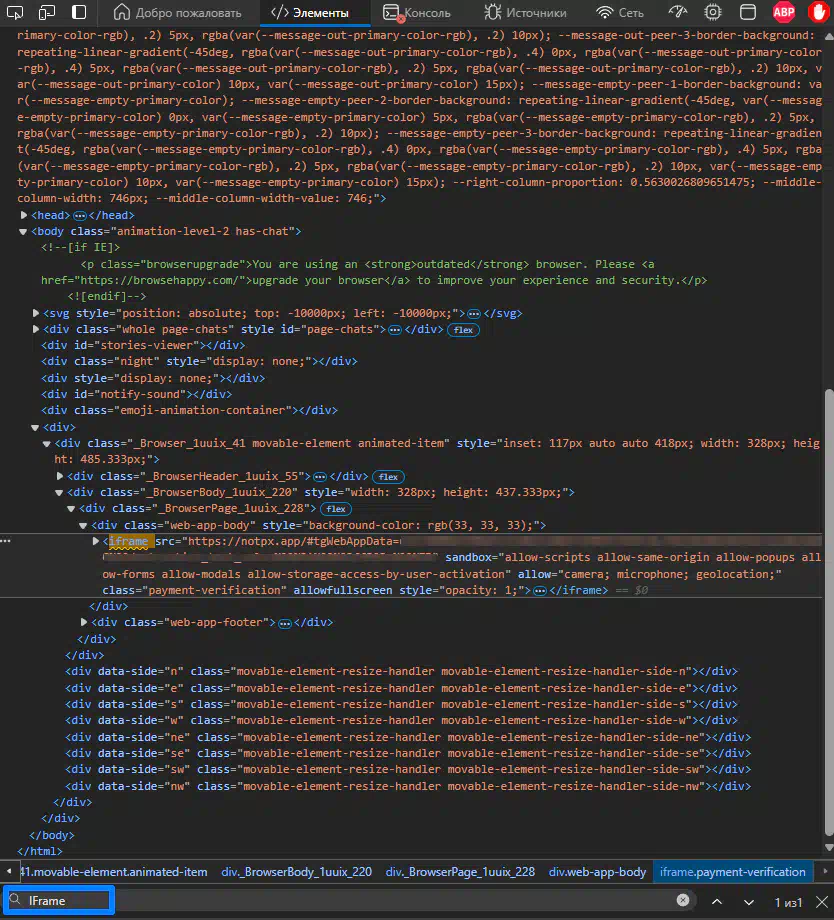Click the IFrame search input field
The image size is (834, 920).
pos(60,901)
